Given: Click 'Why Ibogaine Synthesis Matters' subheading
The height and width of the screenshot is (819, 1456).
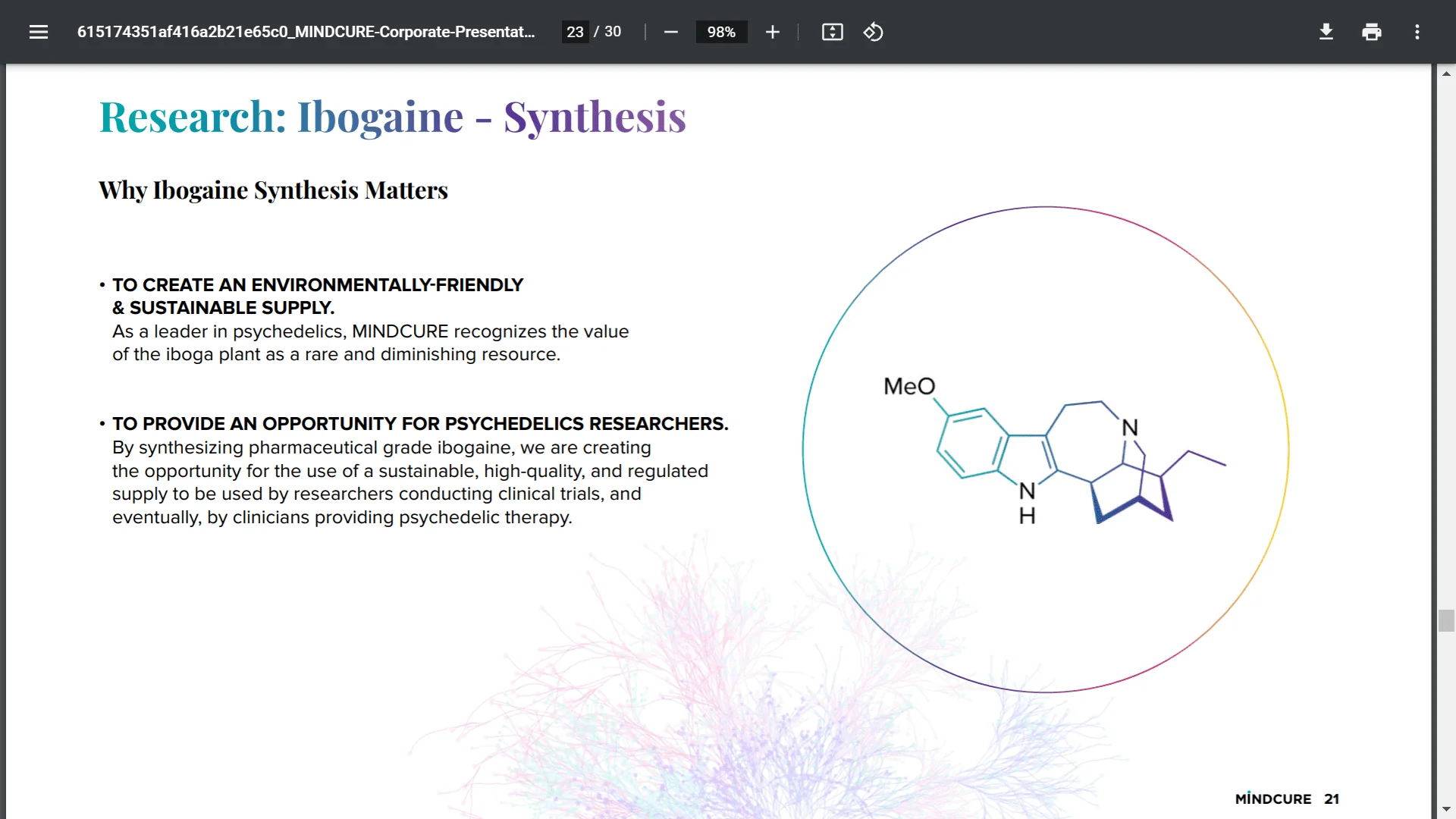Looking at the screenshot, I should (273, 190).
